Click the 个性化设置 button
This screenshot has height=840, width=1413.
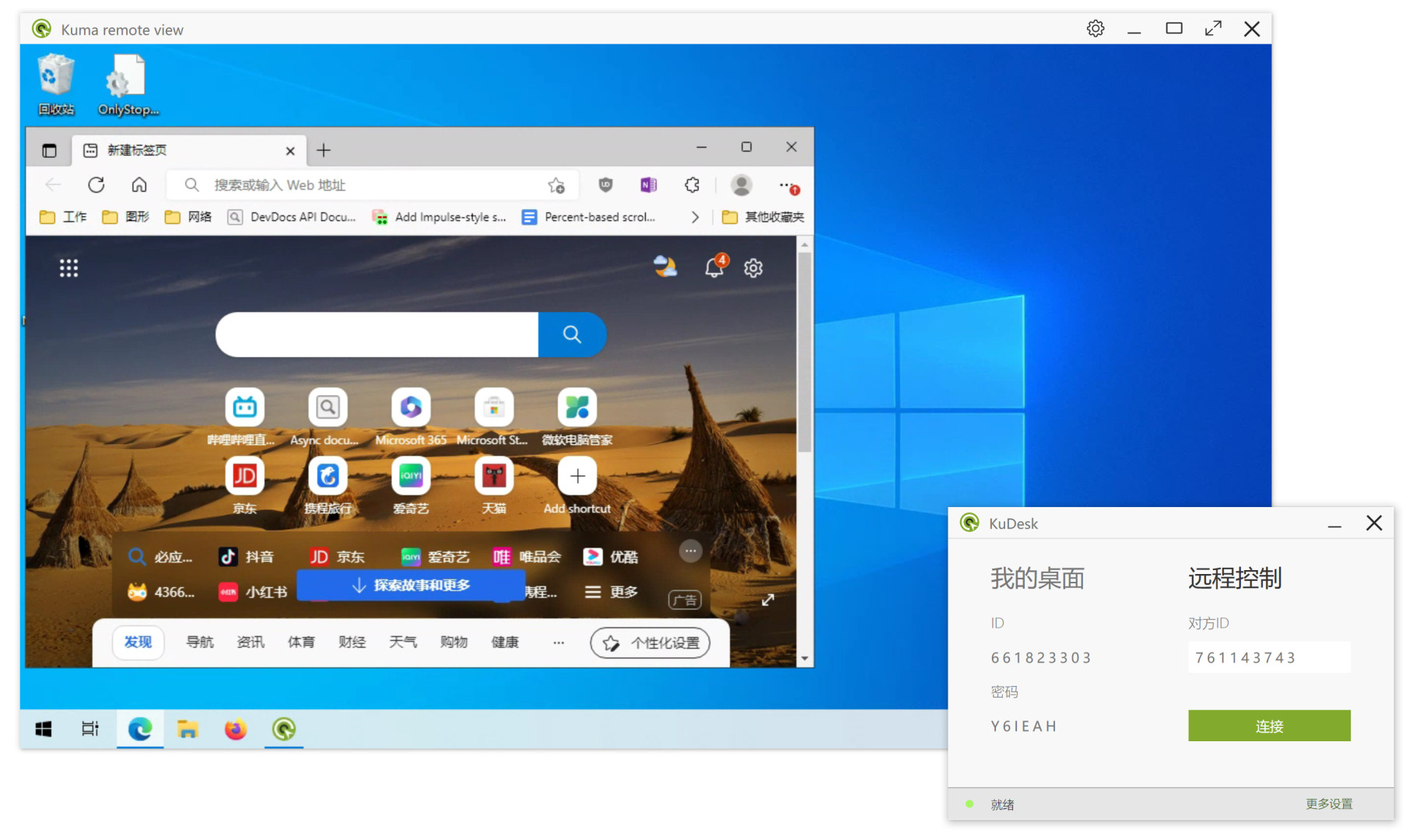[x=650, y=643]
